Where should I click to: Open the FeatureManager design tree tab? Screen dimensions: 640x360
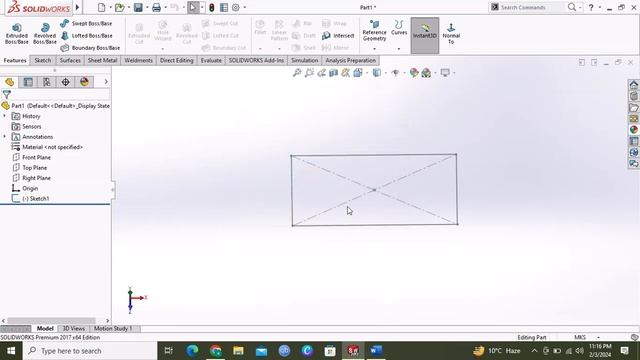coord(9,82)
